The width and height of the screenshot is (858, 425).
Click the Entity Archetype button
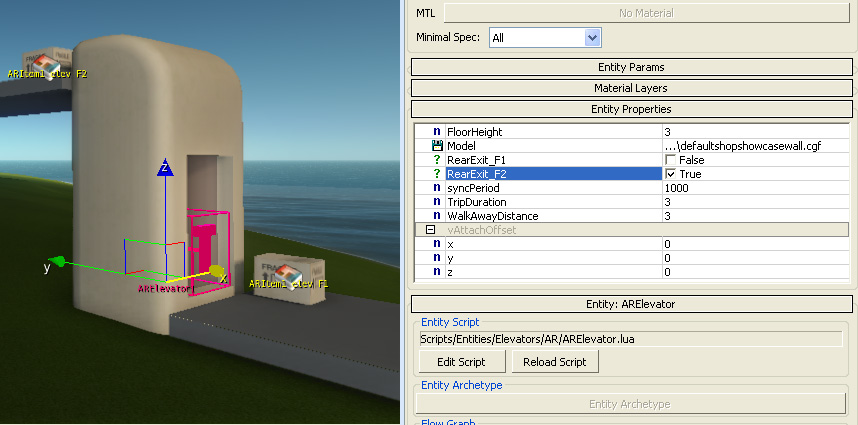click(x=630, y=404)
